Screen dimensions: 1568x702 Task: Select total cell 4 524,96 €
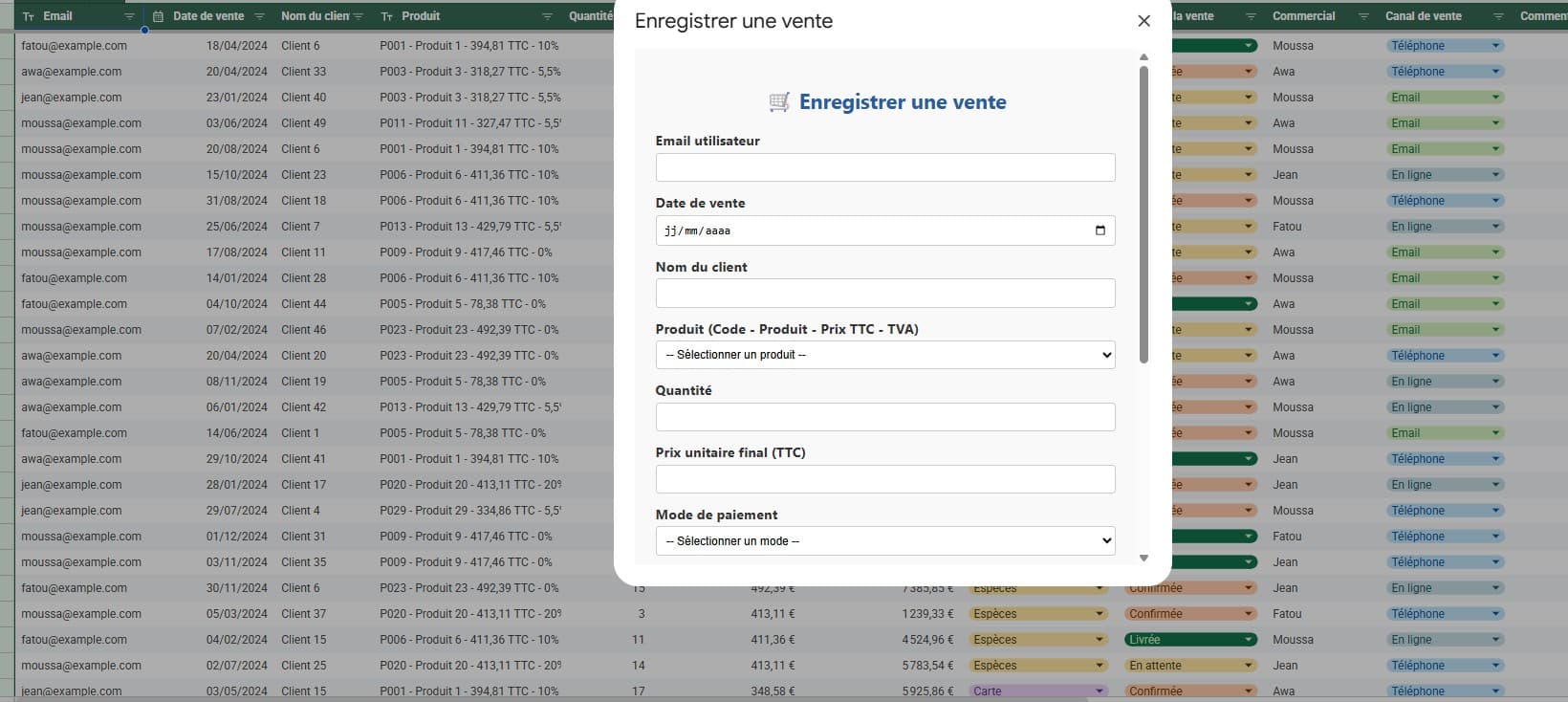tap(927, 640)
